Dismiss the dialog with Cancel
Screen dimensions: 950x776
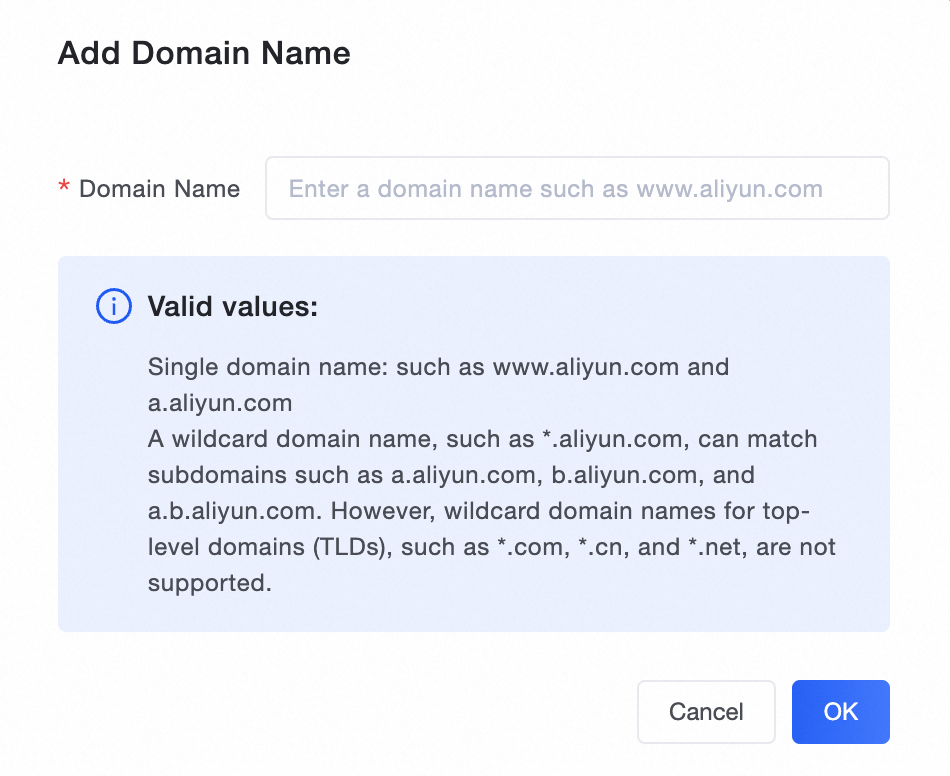[706, 712]
